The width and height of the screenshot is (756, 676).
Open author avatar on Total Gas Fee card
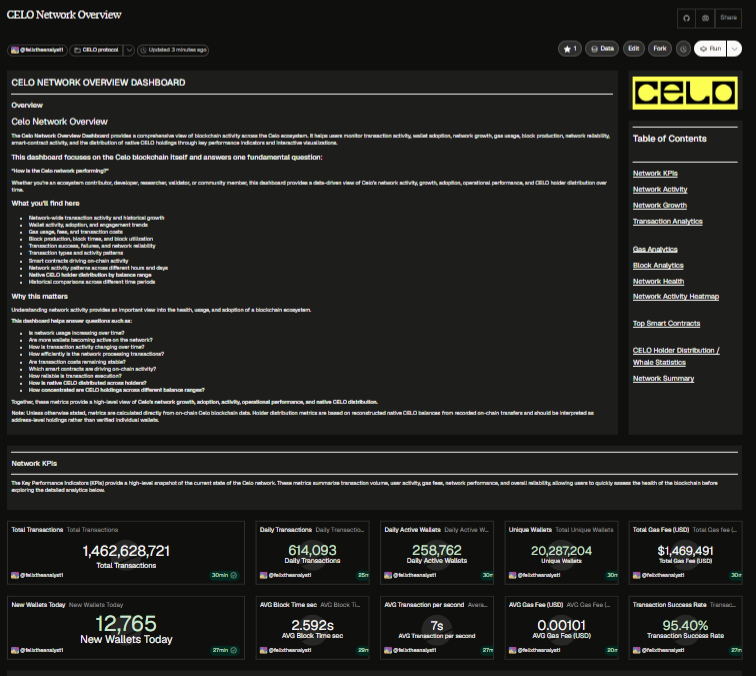pos(636,575)
